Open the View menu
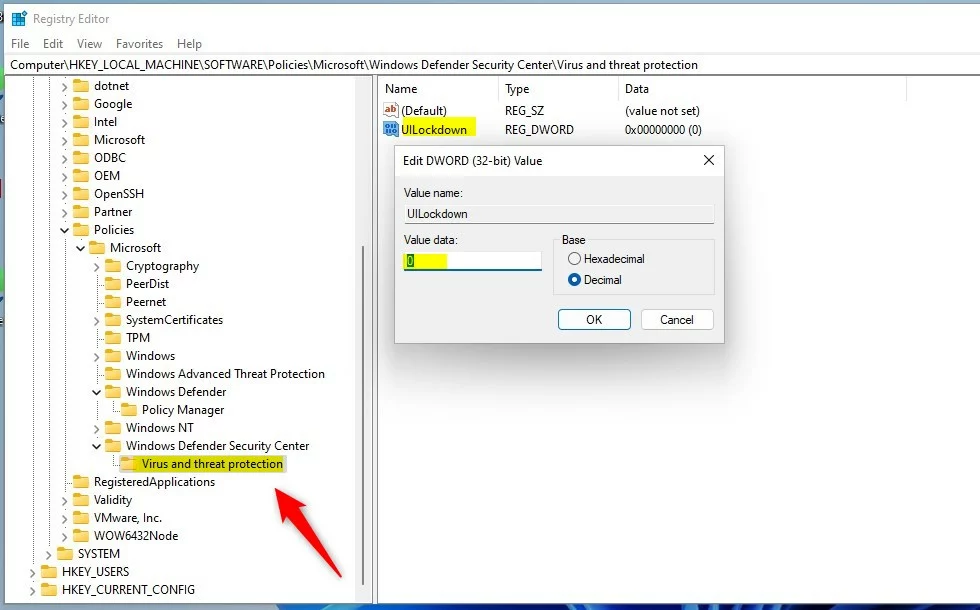 pos(89,44)
